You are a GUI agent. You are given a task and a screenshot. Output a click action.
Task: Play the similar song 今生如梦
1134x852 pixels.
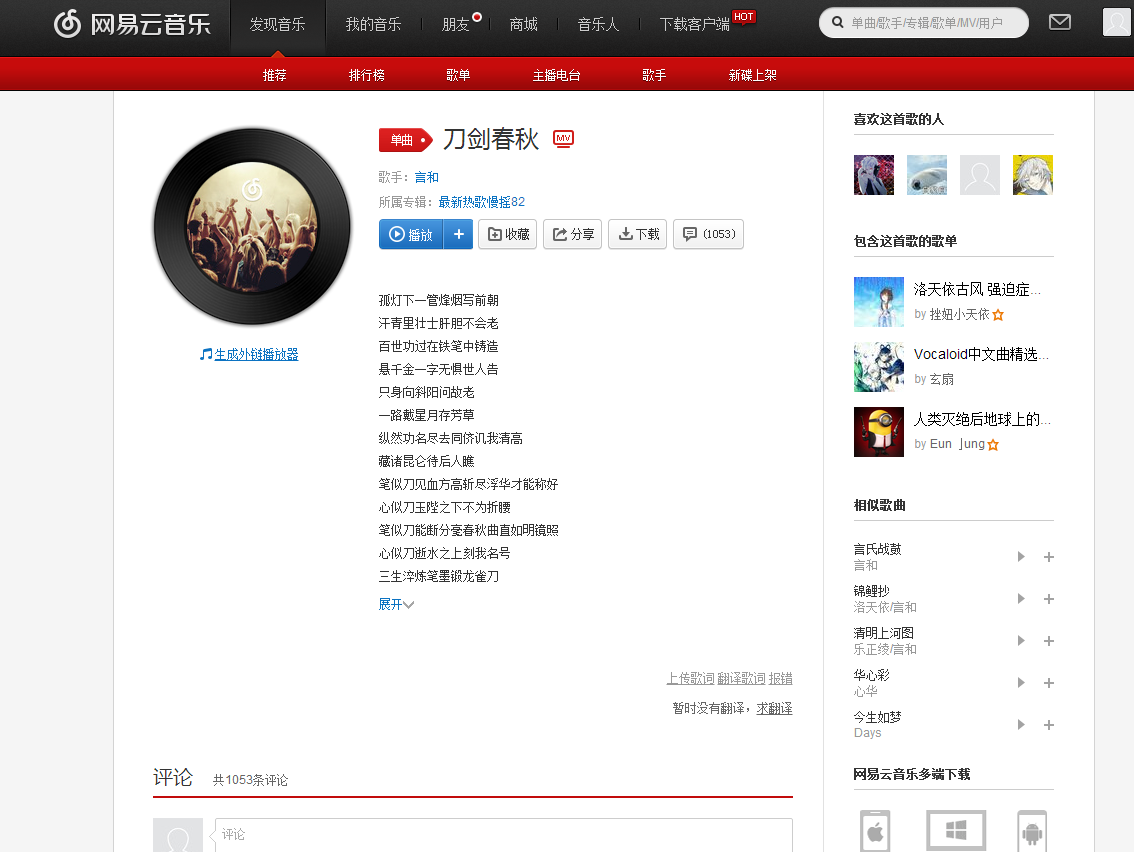pyautogui.click(x=1021, y=725)
